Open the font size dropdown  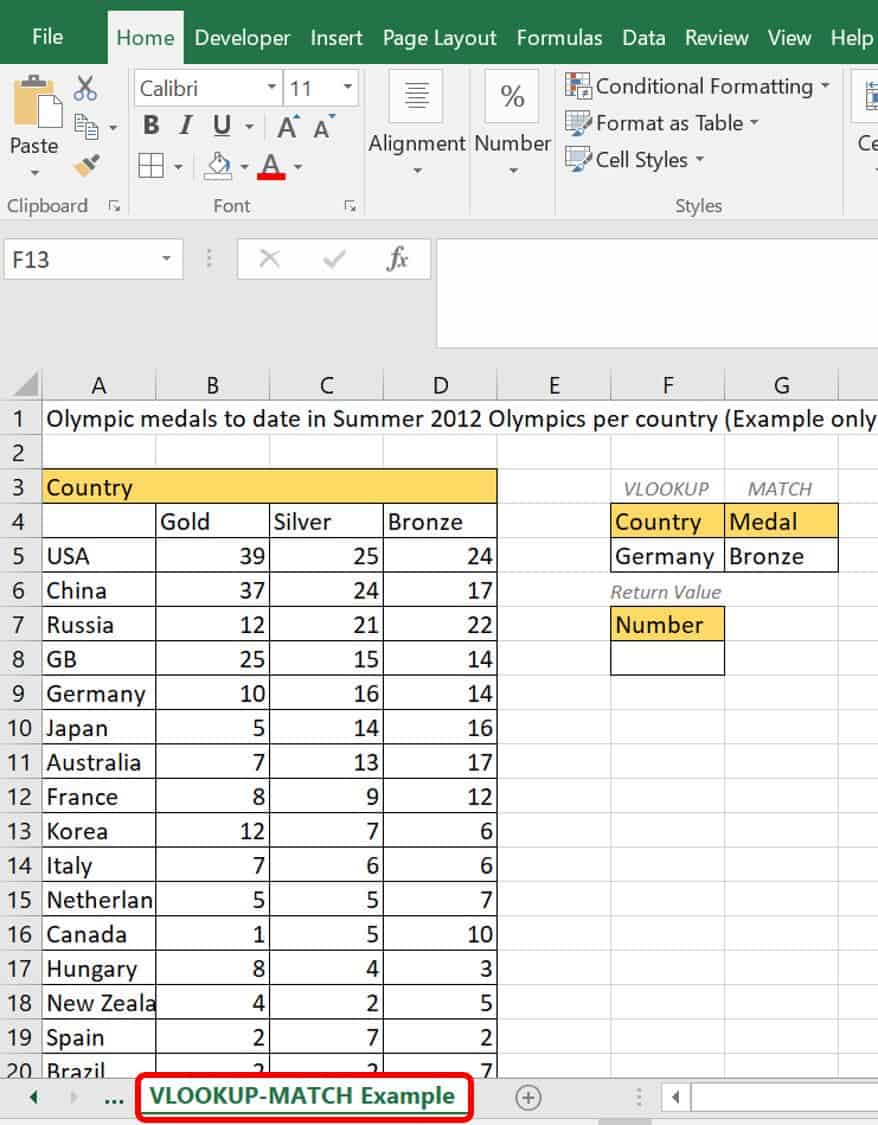pos(348,88)
